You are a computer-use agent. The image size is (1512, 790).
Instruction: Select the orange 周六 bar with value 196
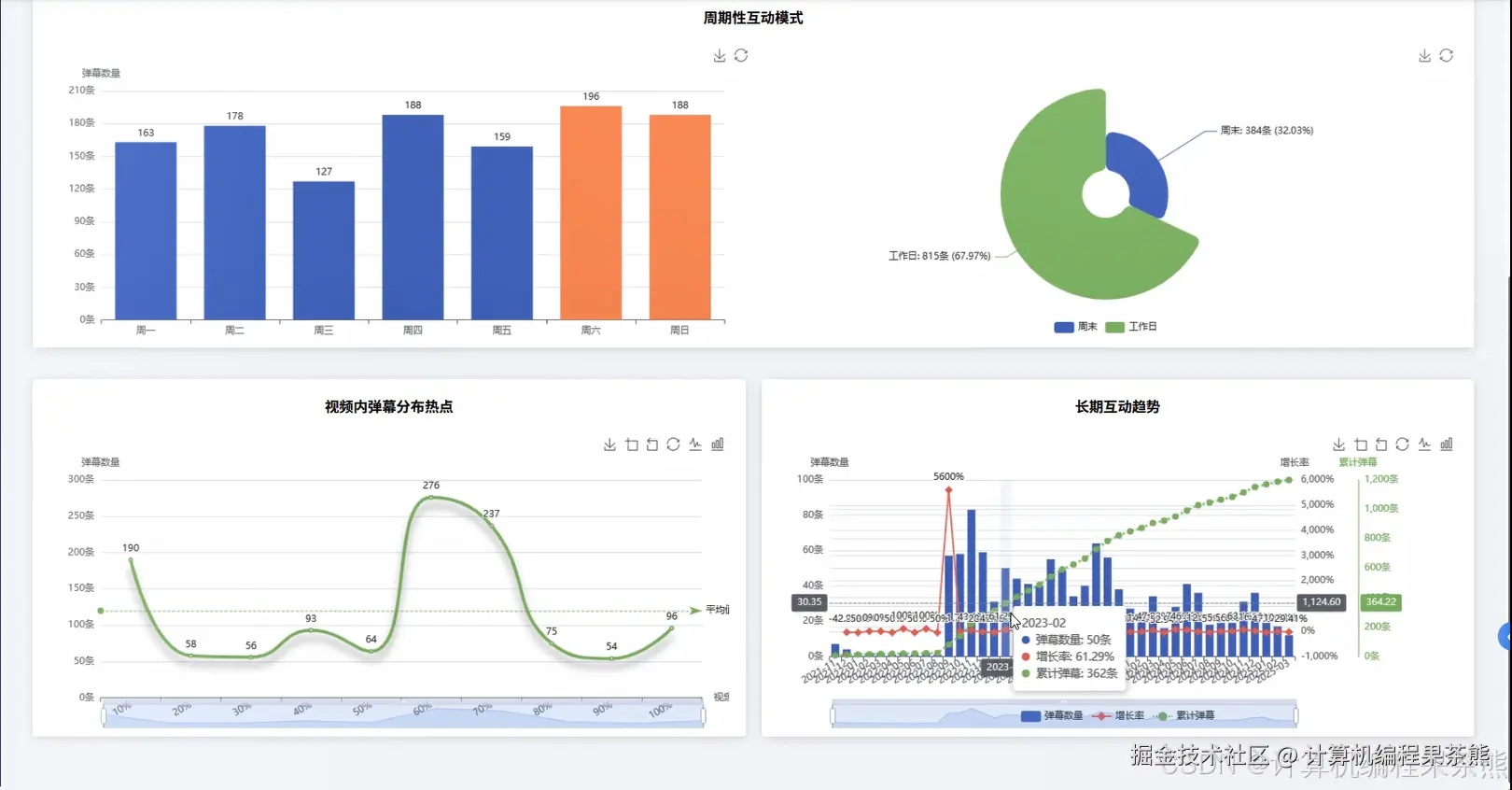[591, 213]
